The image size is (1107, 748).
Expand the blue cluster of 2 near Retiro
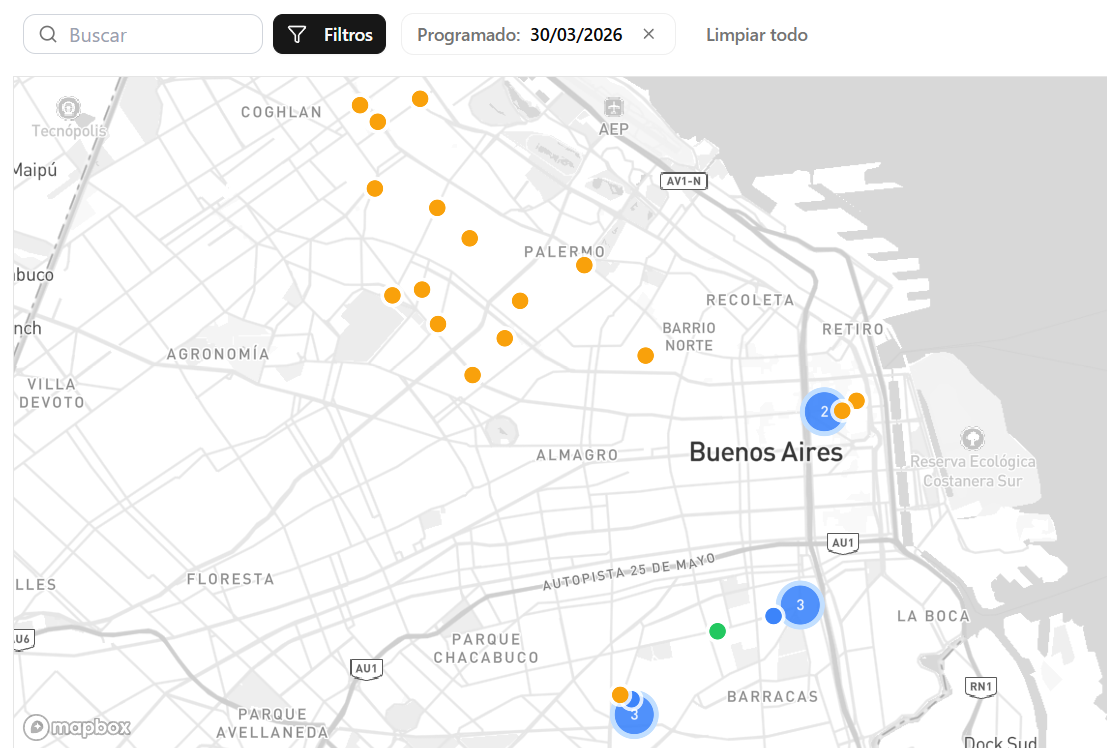point(822,411)
